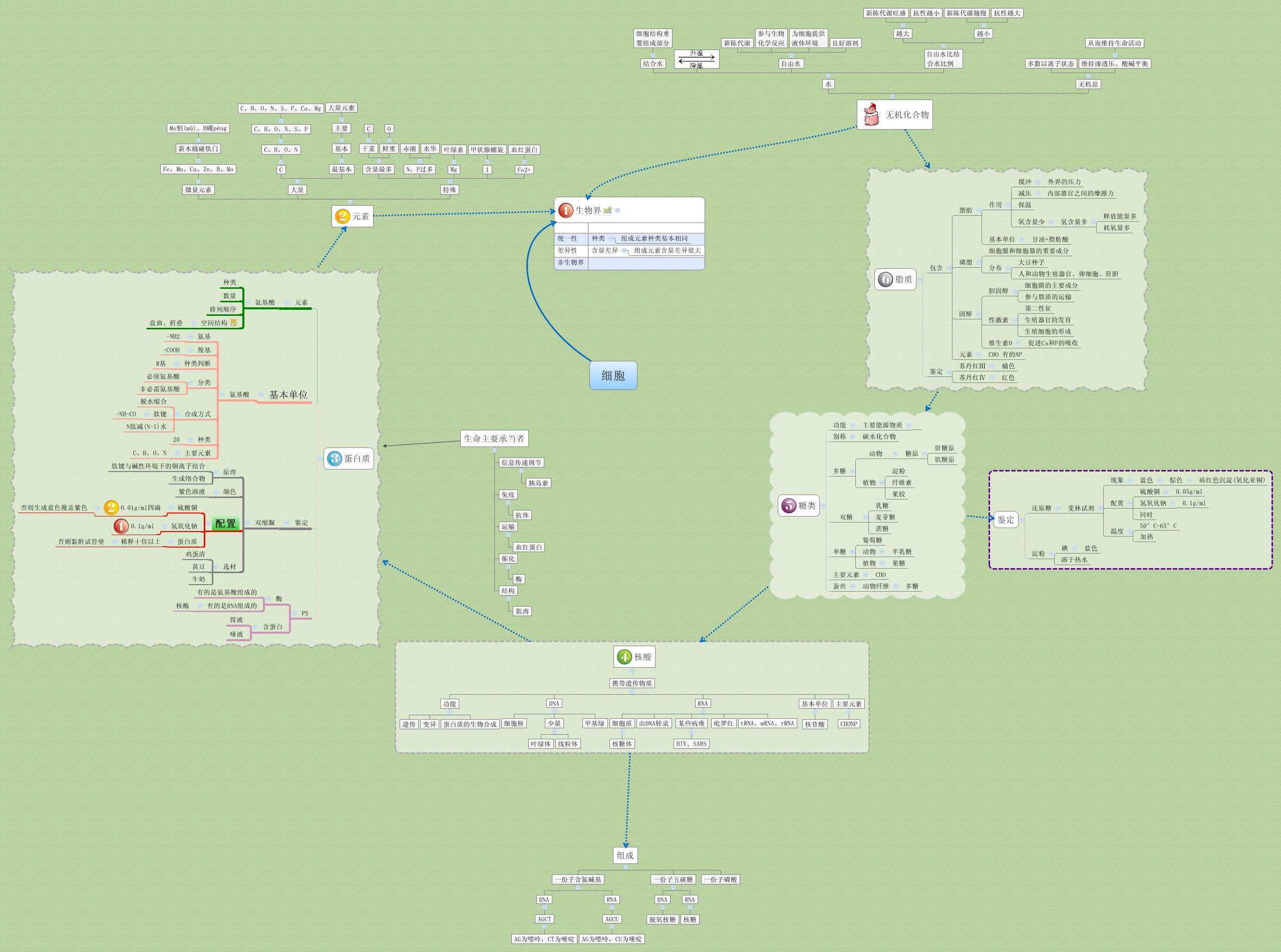Click the red "1" priority badge on 生物界
Image resolution: width=1281 pixels, height=952 pixels.
[565, 211]
